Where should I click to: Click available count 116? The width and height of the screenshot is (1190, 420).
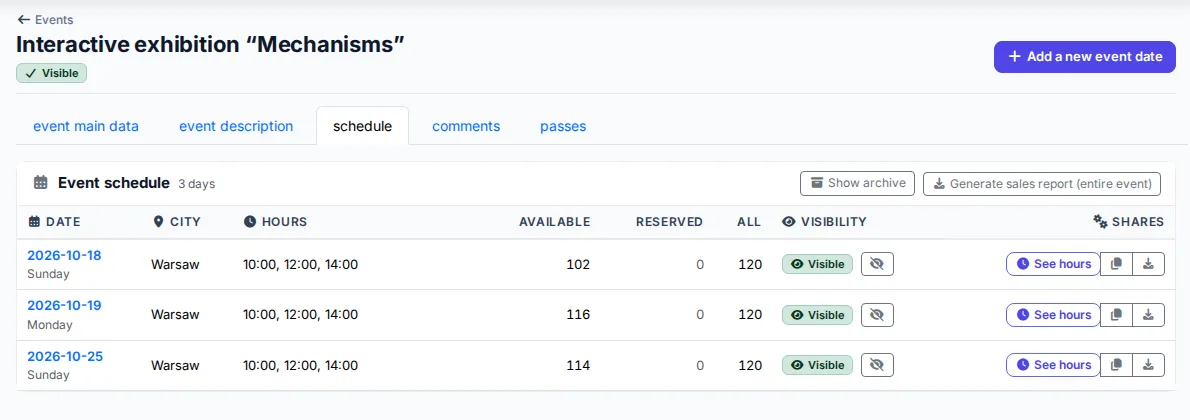coord(578,314)
